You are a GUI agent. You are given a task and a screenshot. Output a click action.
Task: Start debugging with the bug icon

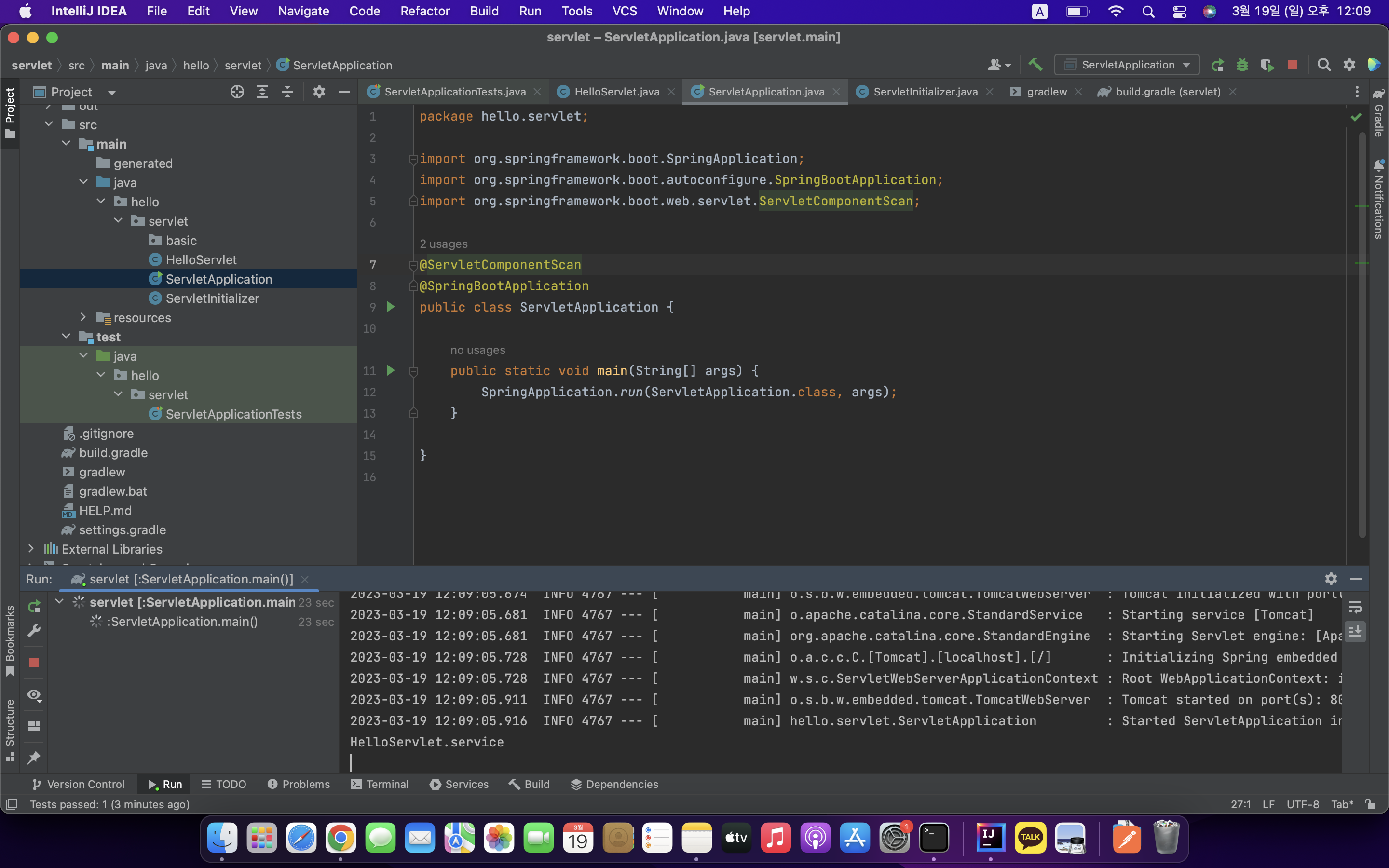click(x=1242, y=65)
